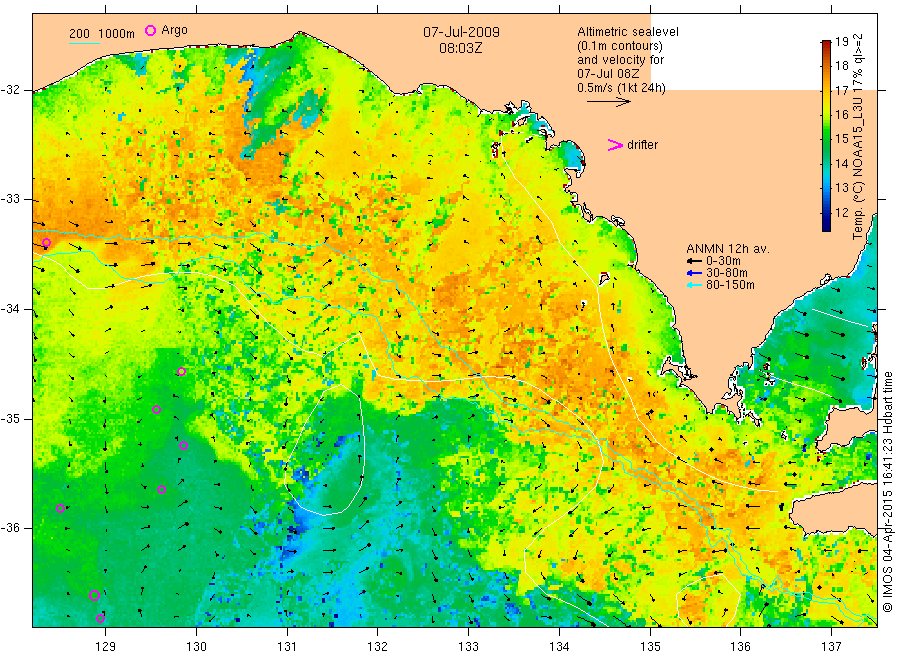Select the large Argo marker near 36.6°S, 128.9°E
Viewport: 900px width, 660px height.
tap(95, 596)
